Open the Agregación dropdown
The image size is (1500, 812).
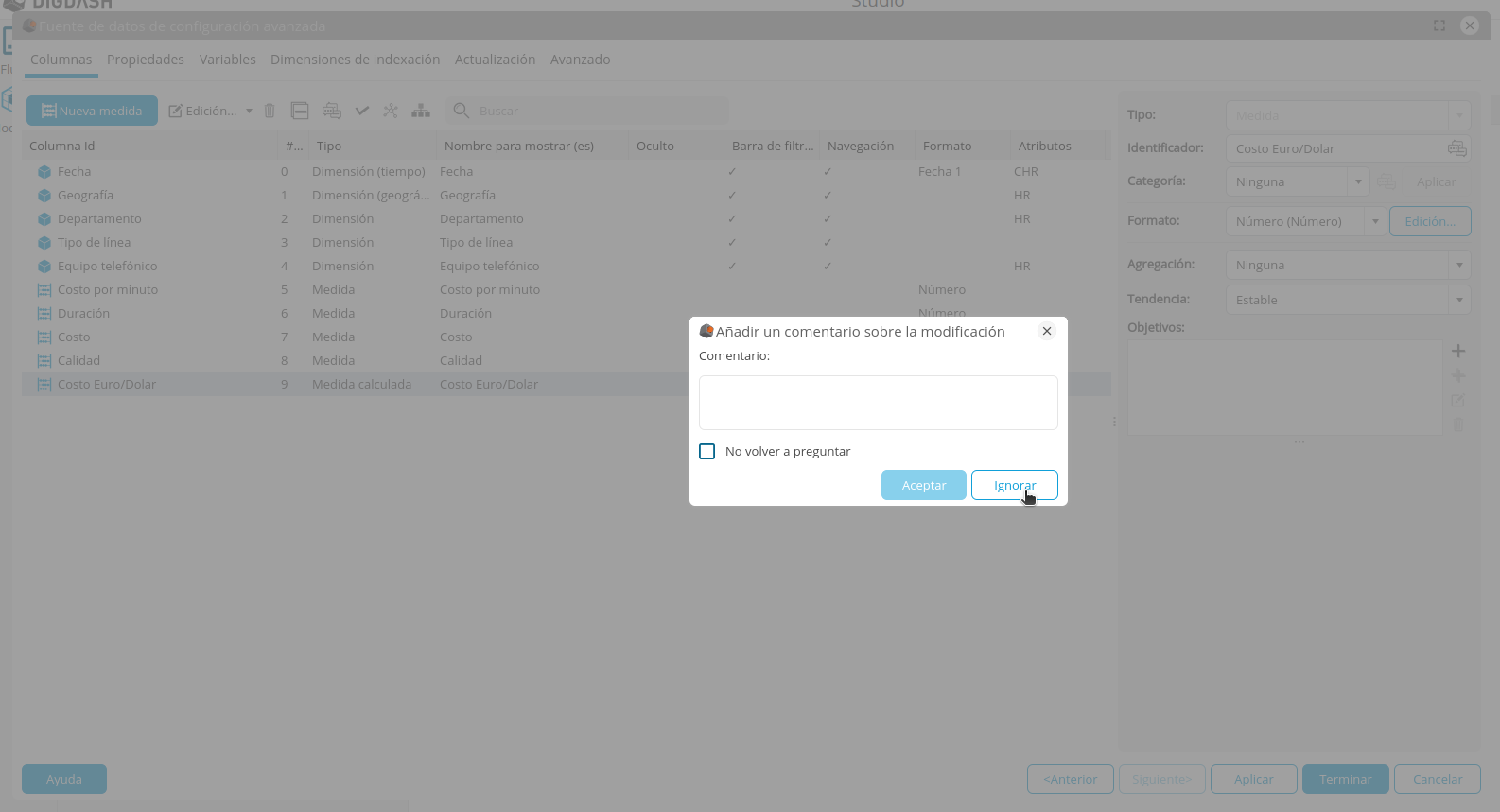pos(1459,265)
